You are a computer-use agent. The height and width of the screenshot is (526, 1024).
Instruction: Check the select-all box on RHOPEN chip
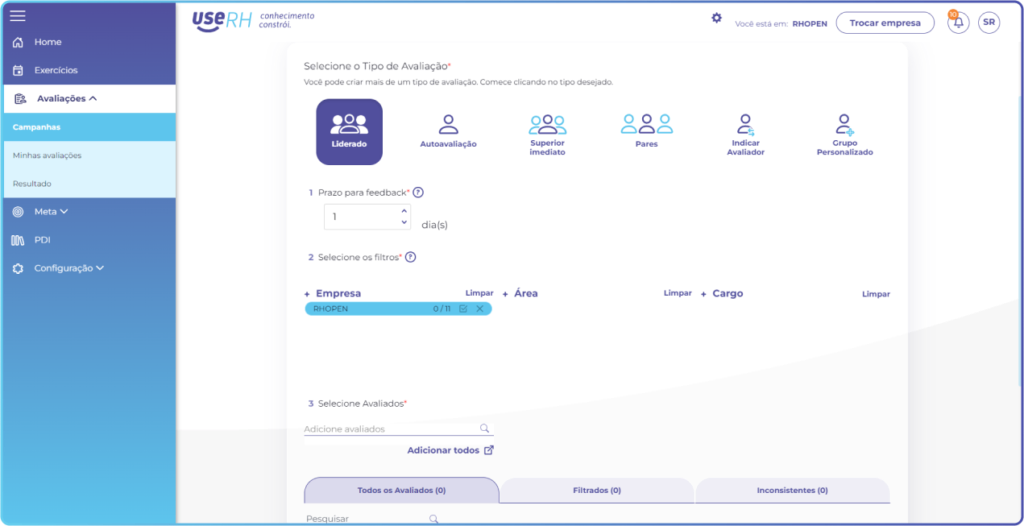[463, 308]
